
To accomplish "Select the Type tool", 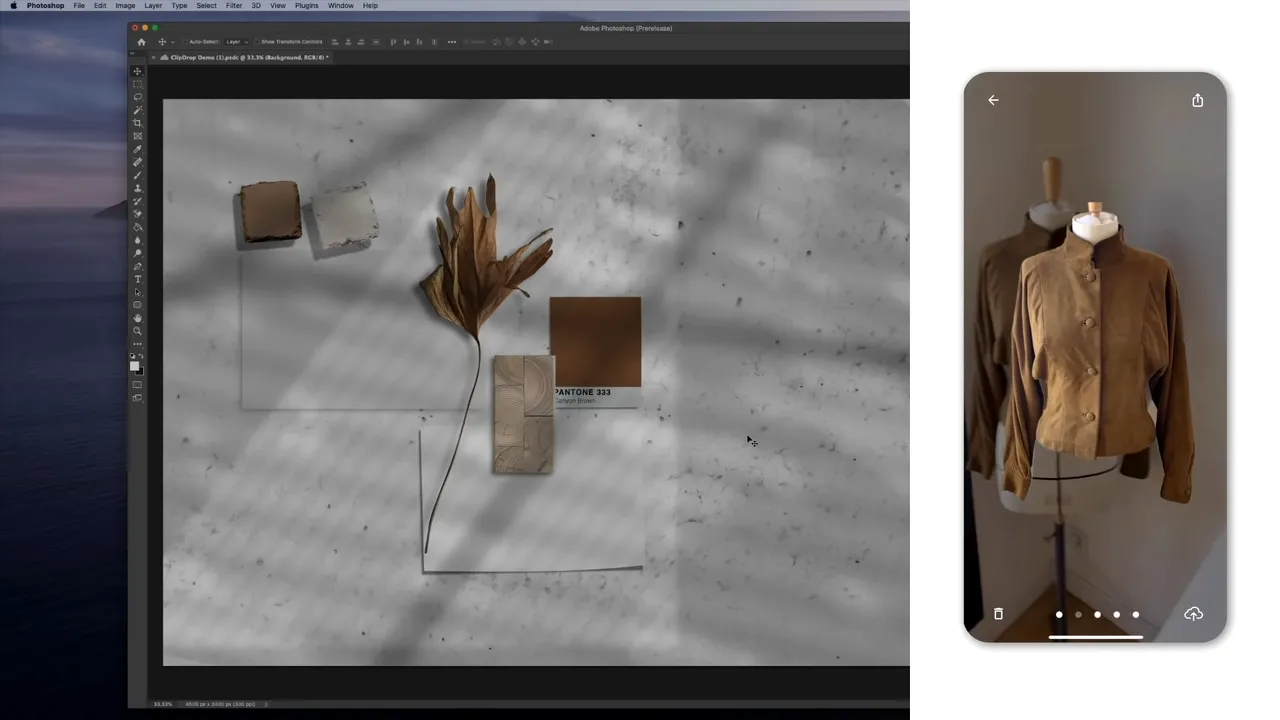I will click(137, 279).
